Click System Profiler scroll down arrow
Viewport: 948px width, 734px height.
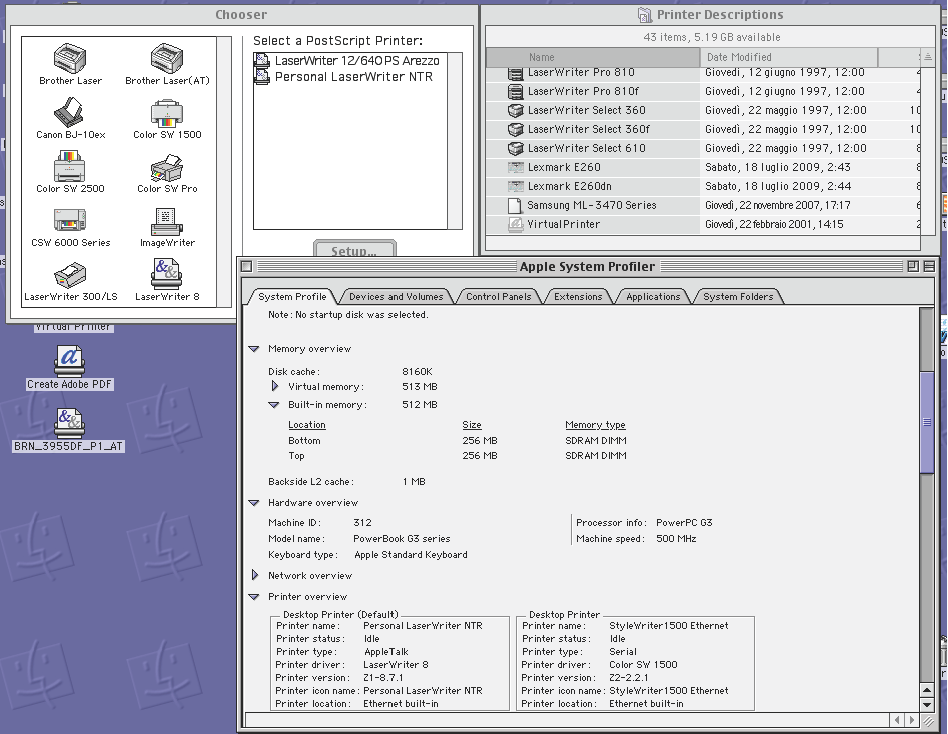(926, 704)
